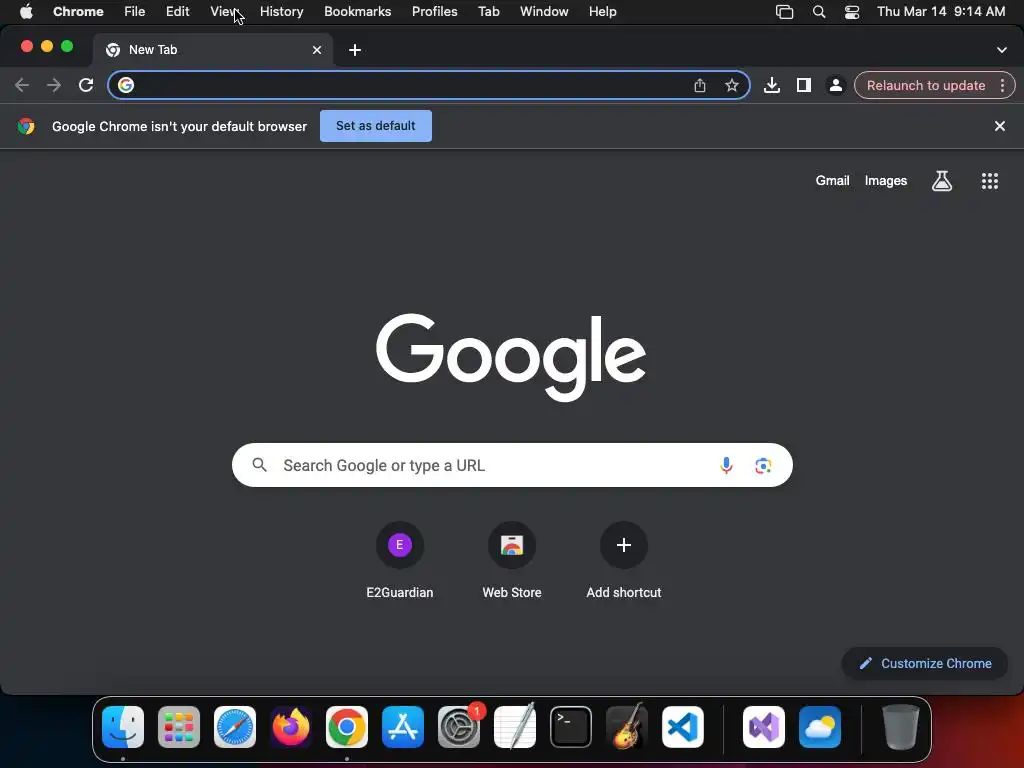Open the Chrome application menu
Viewport: 1024px width, 768px height.
pyautogui.click(x=78, y=12)
